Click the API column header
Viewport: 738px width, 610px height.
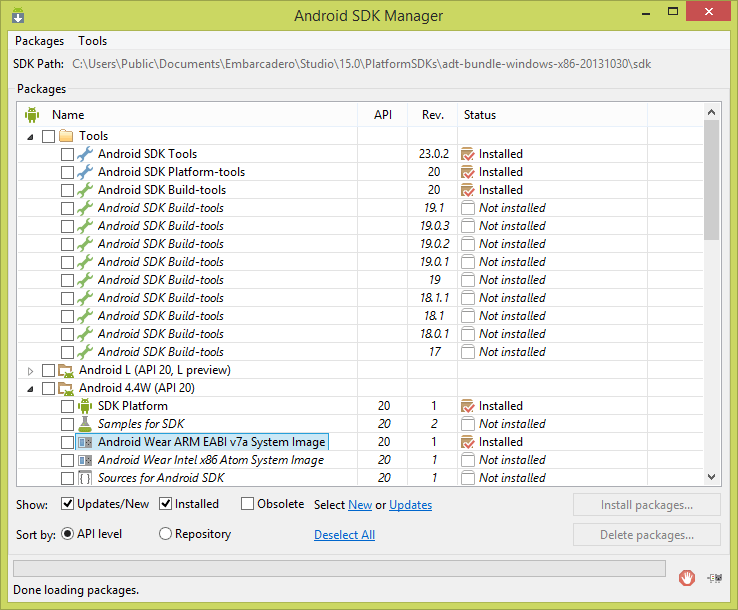point(383,114)
